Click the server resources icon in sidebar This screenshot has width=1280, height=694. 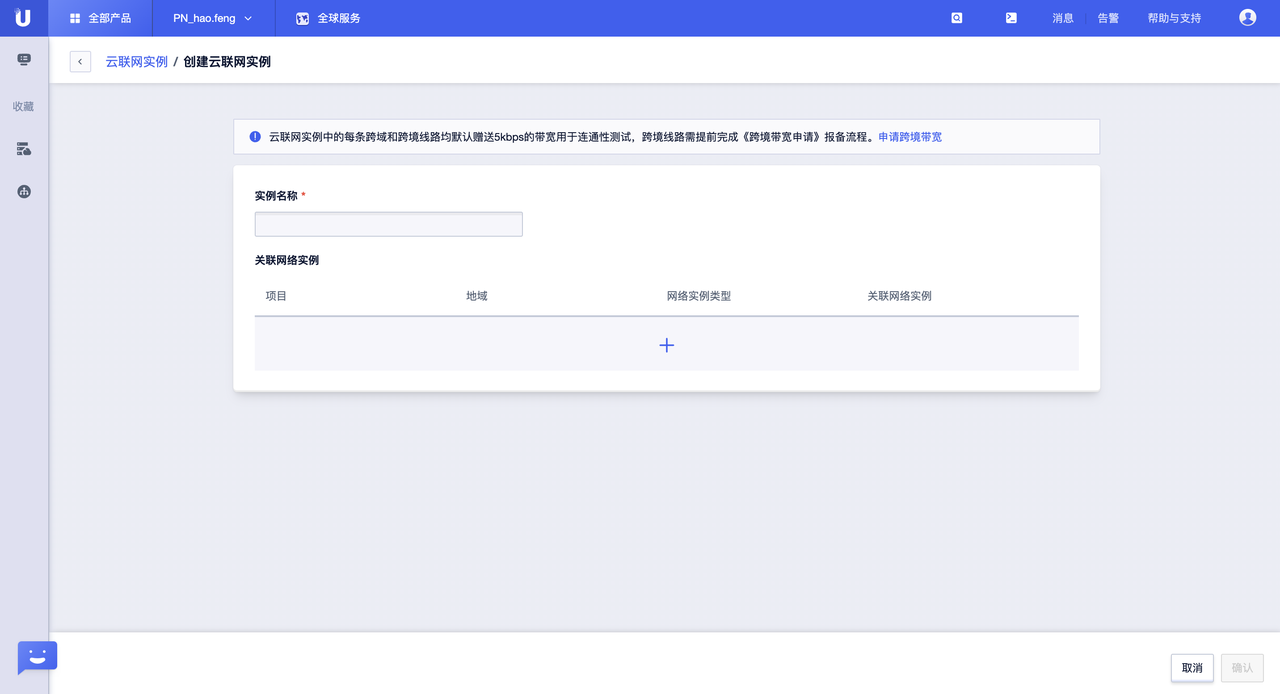pyautogui.click(x=22, y=148)
